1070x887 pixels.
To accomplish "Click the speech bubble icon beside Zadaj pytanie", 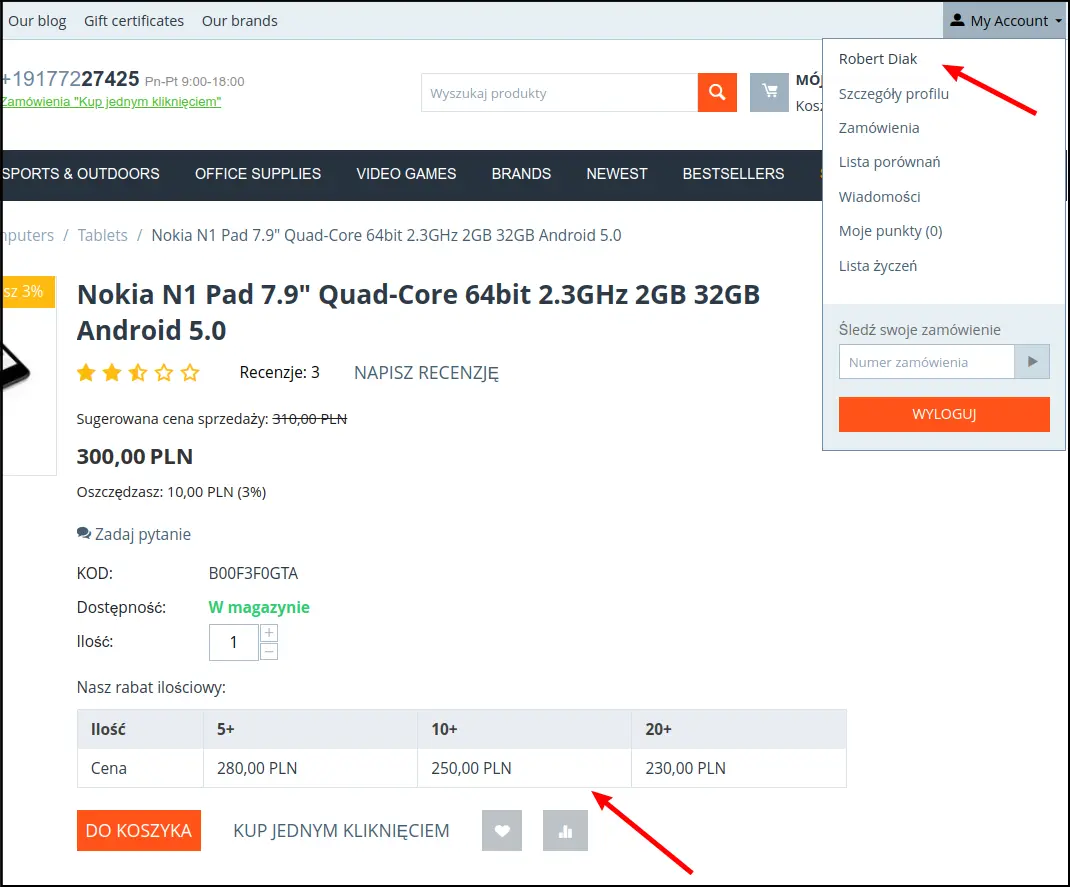I will [x=84, y=534].
